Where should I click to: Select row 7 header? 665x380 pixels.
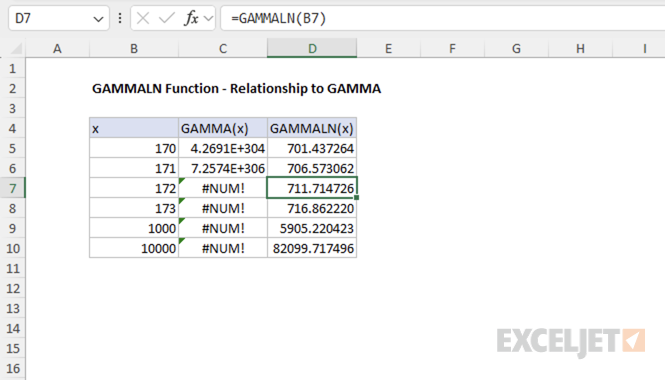pos(13,188)
